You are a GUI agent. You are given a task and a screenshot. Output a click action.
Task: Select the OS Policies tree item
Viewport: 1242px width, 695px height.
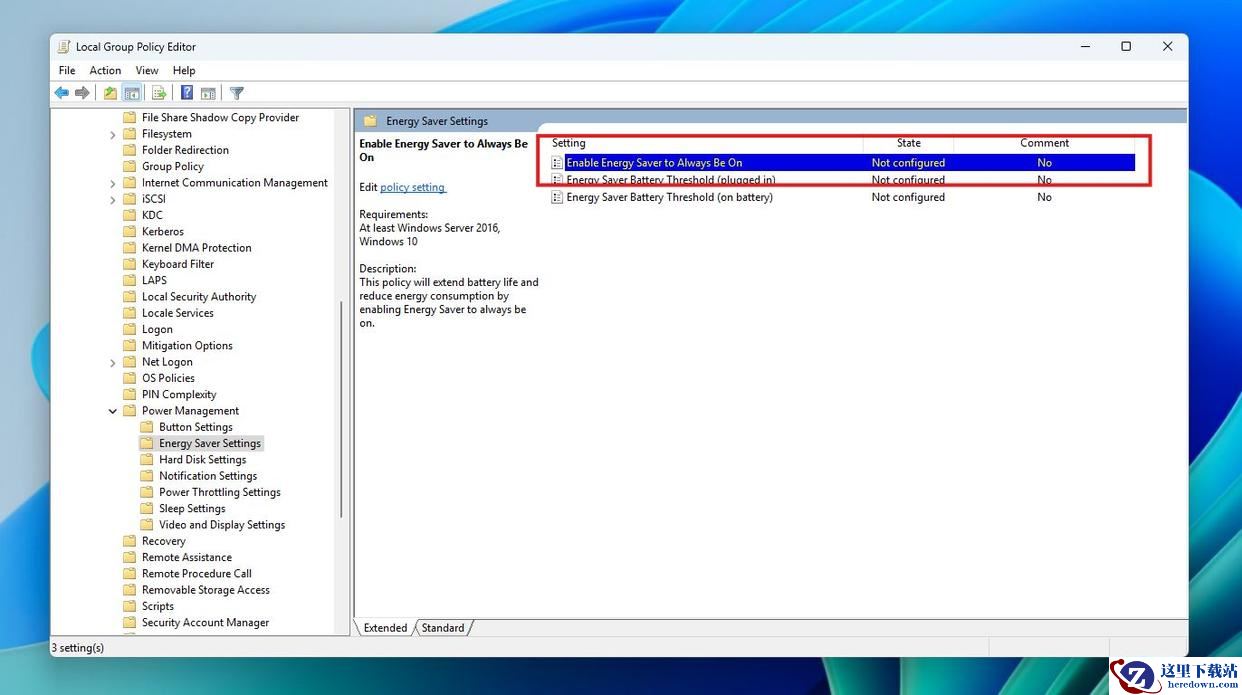[x=168, y=378]
